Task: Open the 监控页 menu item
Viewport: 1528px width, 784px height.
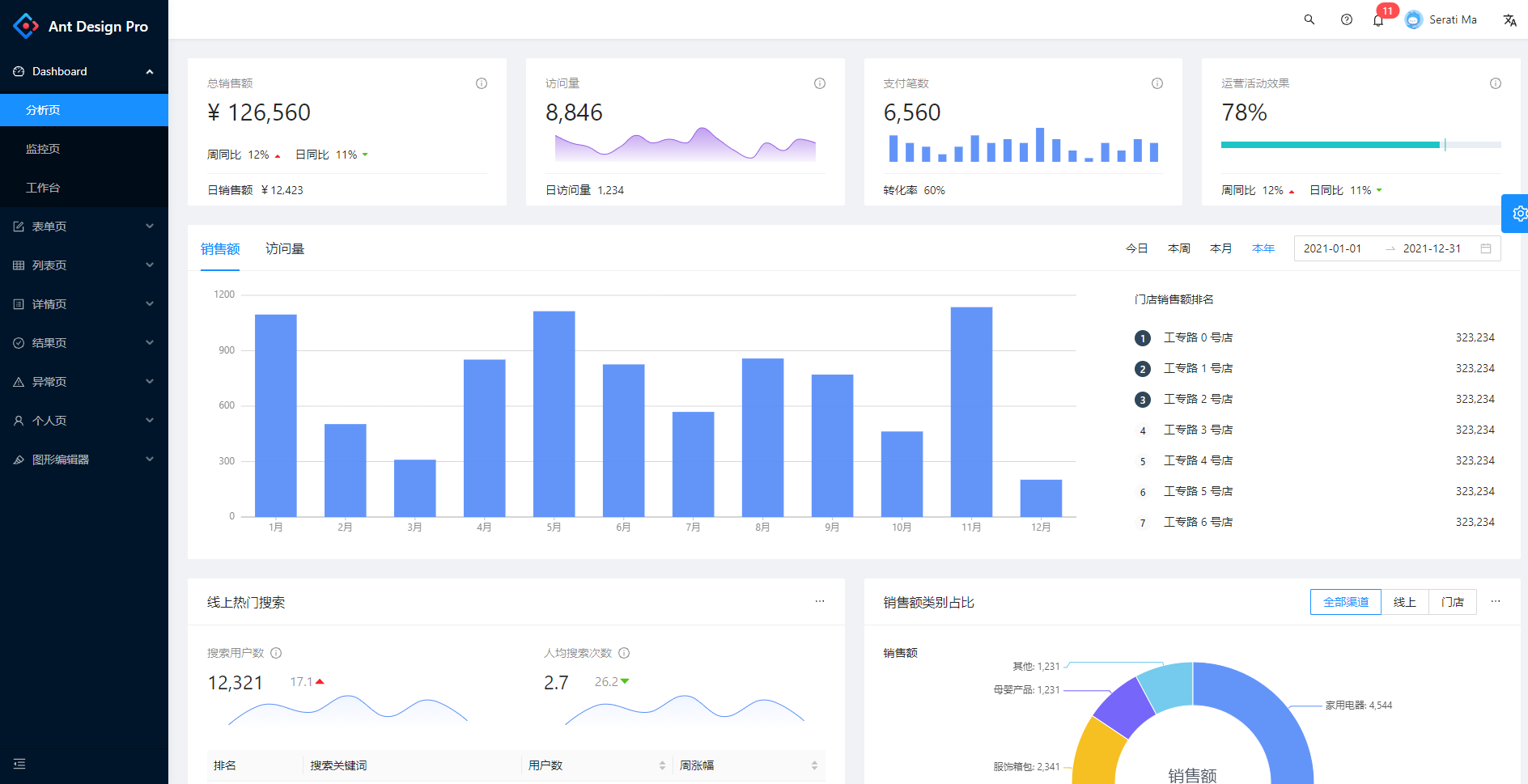Action: (84, 149)
